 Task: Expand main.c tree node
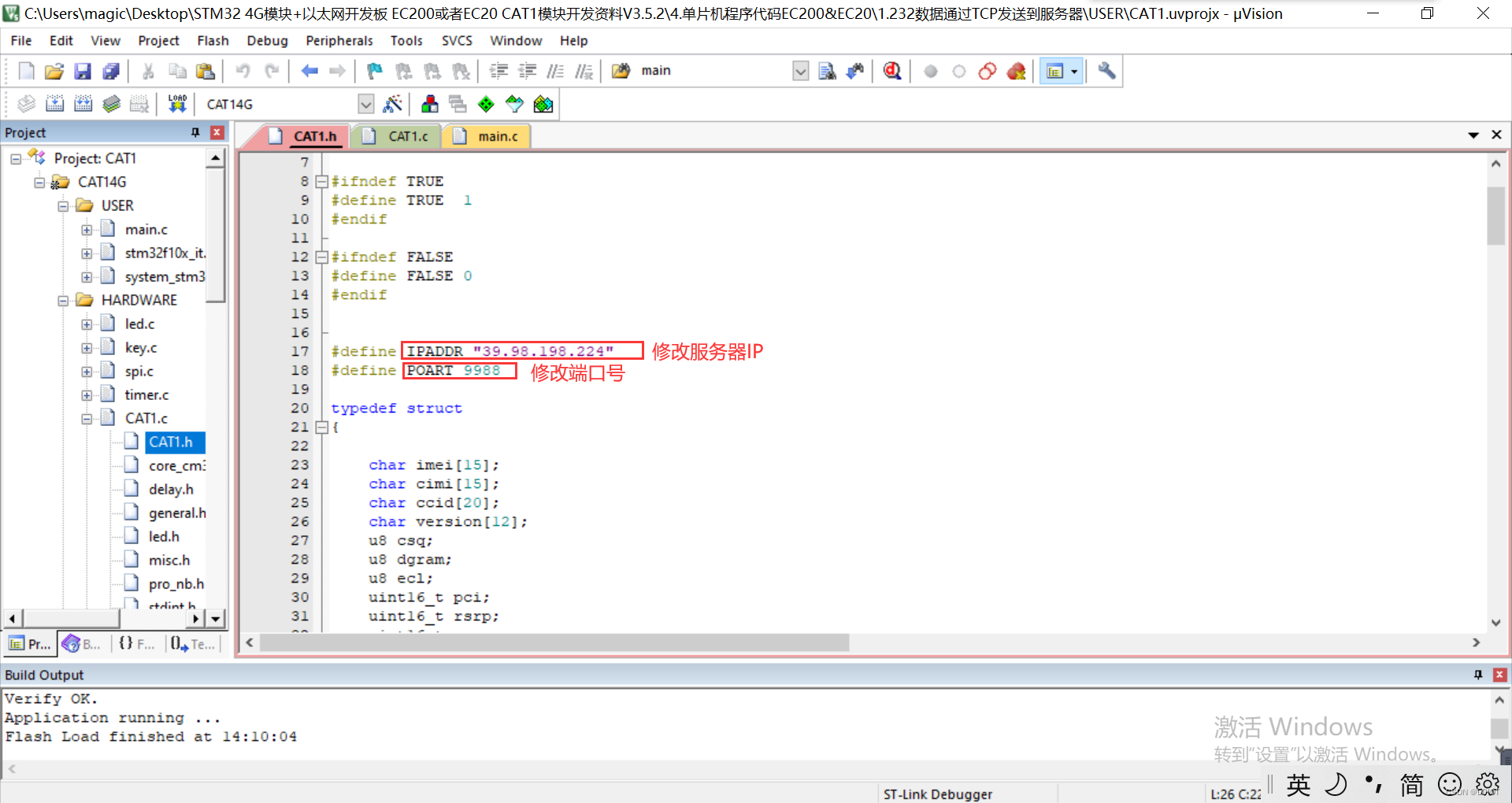pos(87,230)
